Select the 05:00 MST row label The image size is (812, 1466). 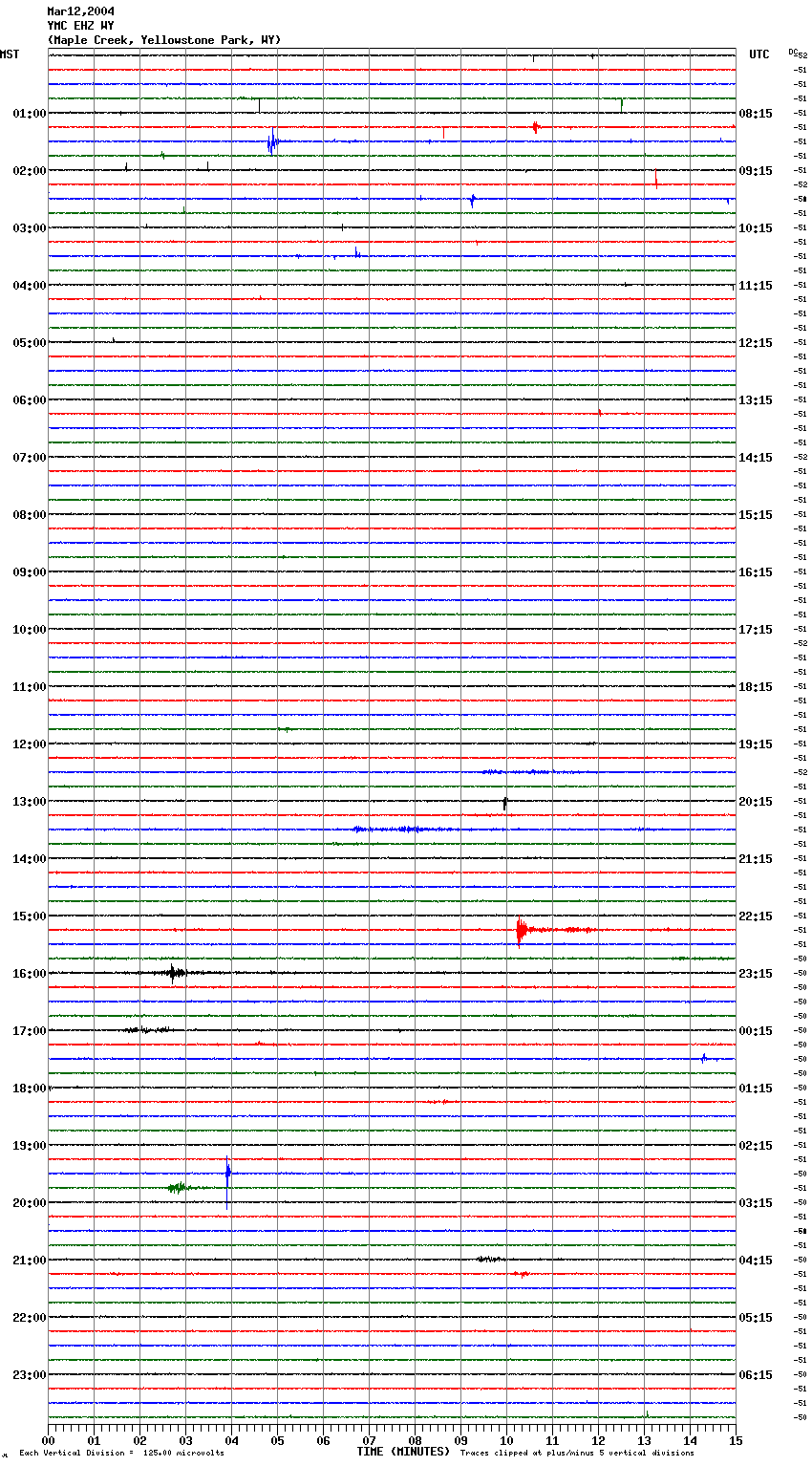coord(30,343)
